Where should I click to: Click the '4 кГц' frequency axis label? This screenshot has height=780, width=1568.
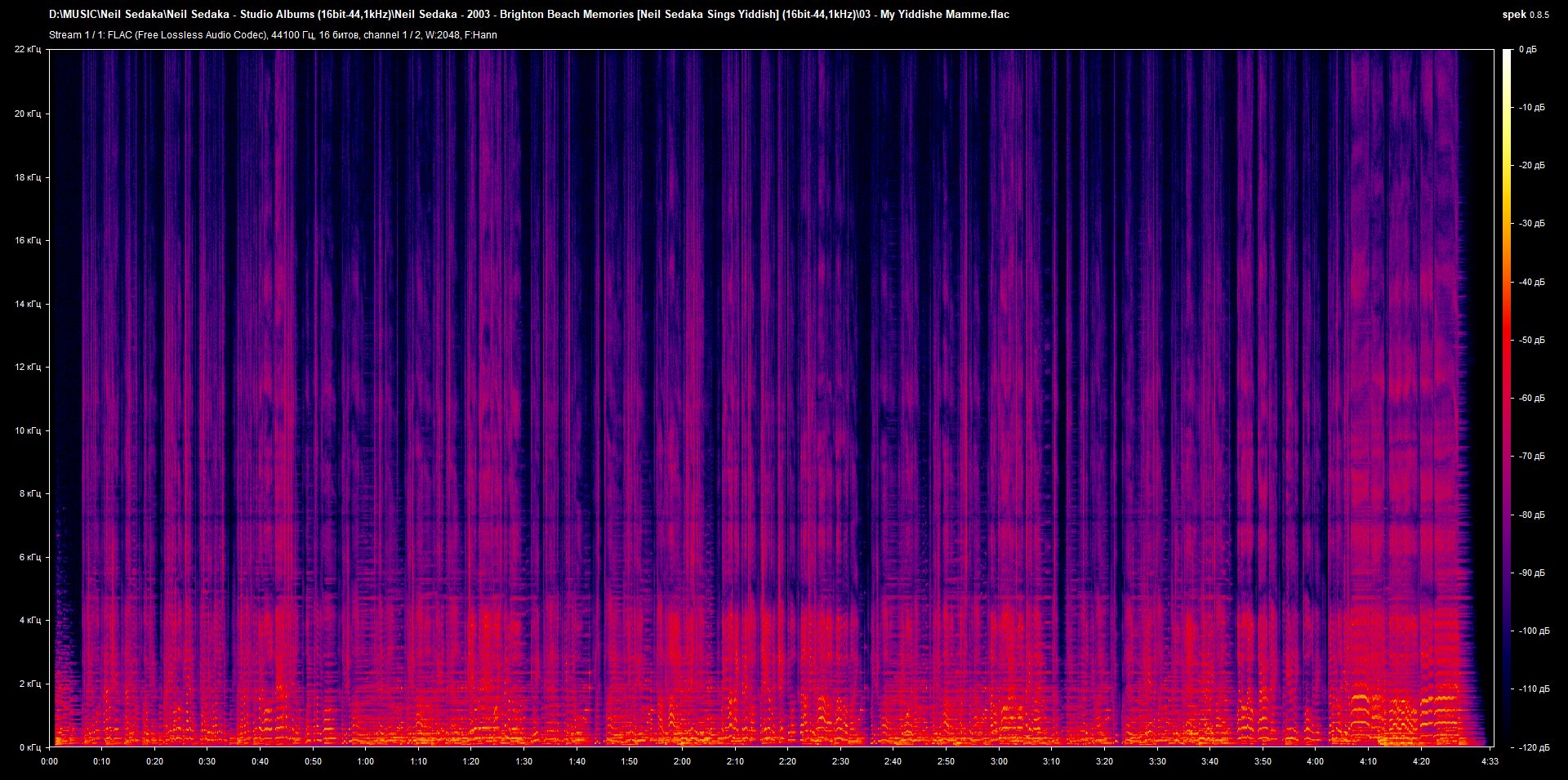tap(30, 620)
